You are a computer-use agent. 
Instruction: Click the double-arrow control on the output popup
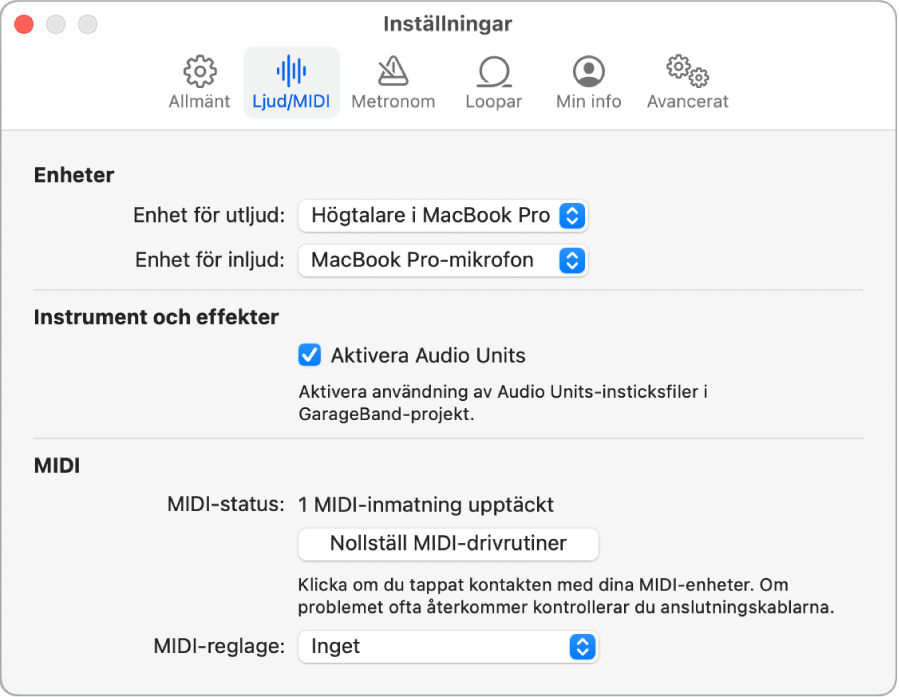tap(574, 215)
